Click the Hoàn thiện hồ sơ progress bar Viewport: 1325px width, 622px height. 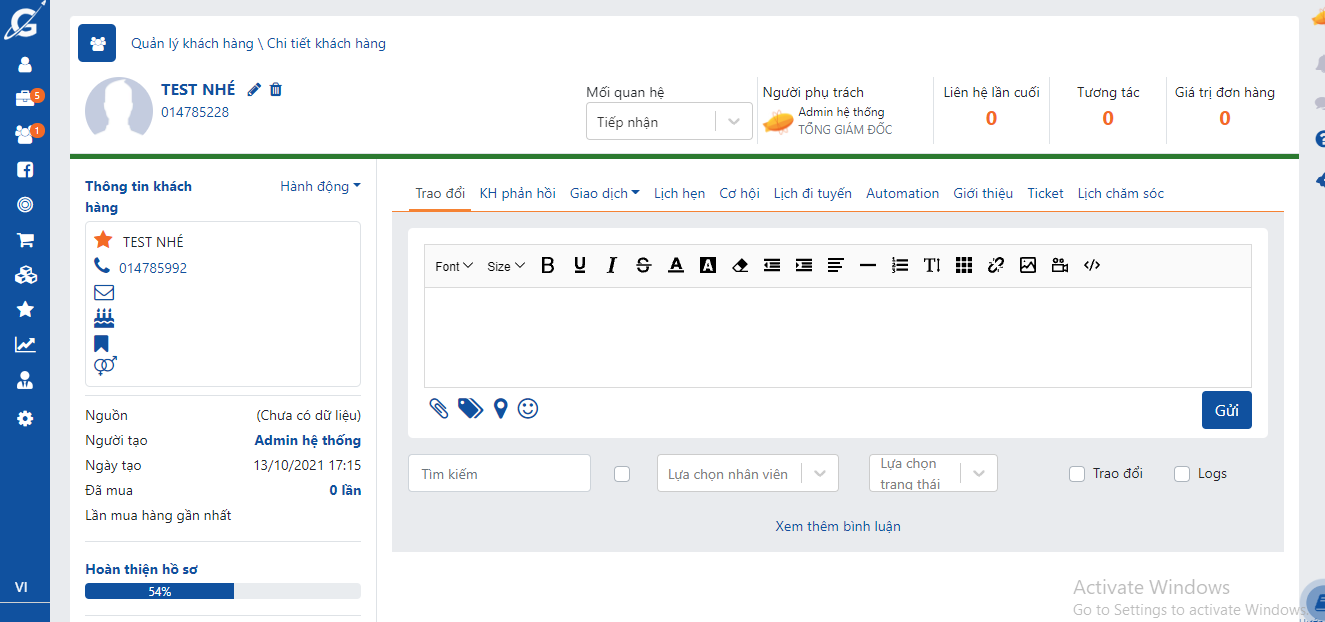point(222,591)
